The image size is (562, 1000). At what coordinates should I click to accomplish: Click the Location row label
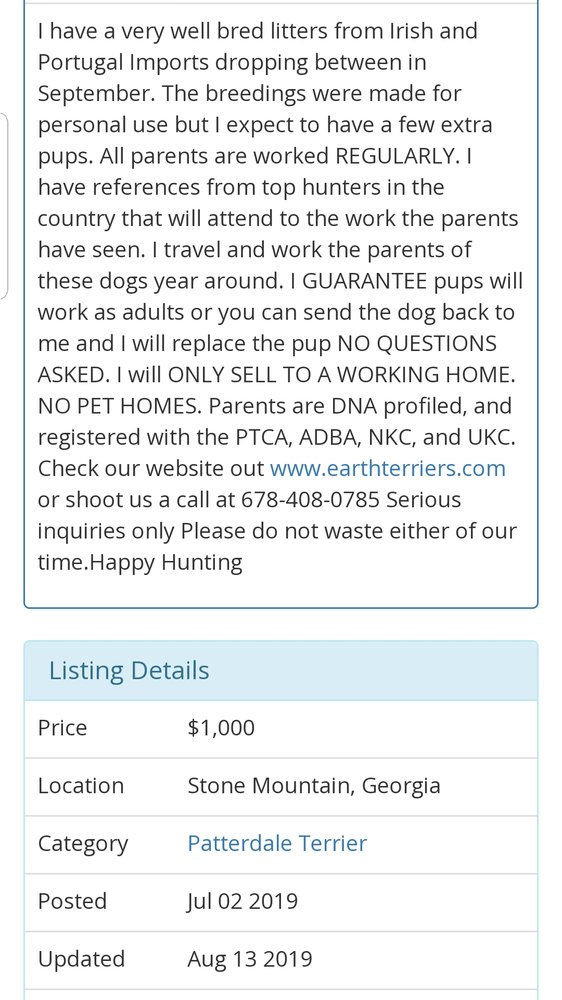(x=81, y=786)
